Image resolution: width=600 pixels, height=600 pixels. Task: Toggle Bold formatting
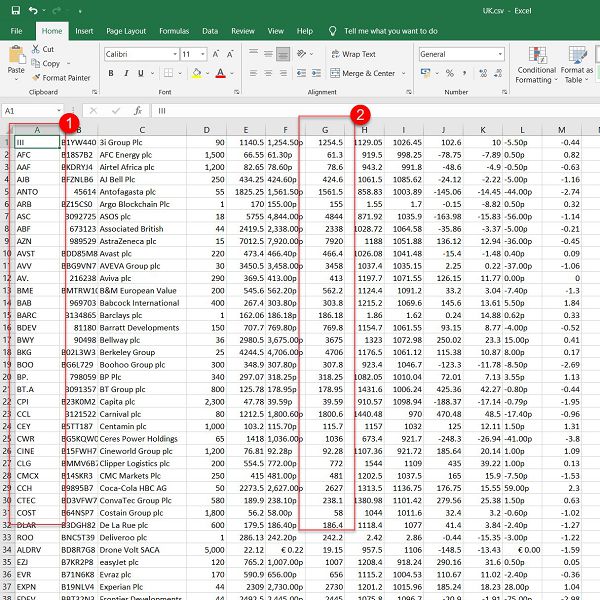pos(111,73)
